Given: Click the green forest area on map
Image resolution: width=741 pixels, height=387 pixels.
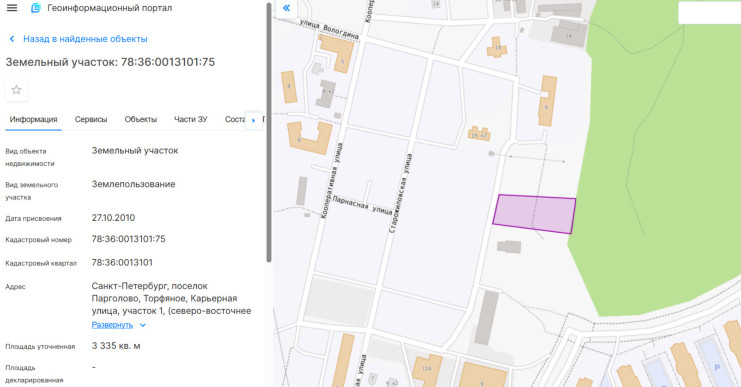Looking at the screenshot, I should pyautogui.click(x=662, y=156).
